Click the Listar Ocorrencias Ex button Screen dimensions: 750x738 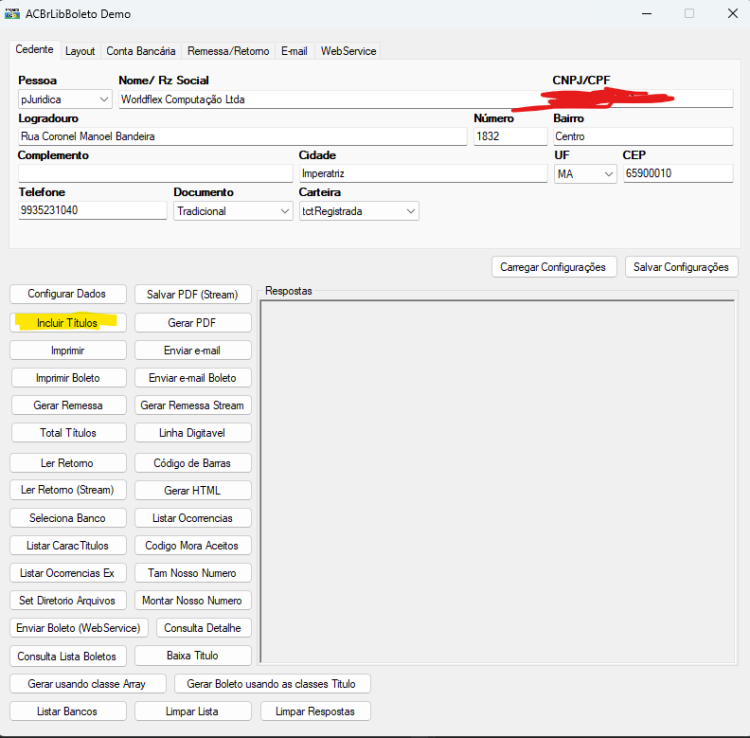[68, 573]
